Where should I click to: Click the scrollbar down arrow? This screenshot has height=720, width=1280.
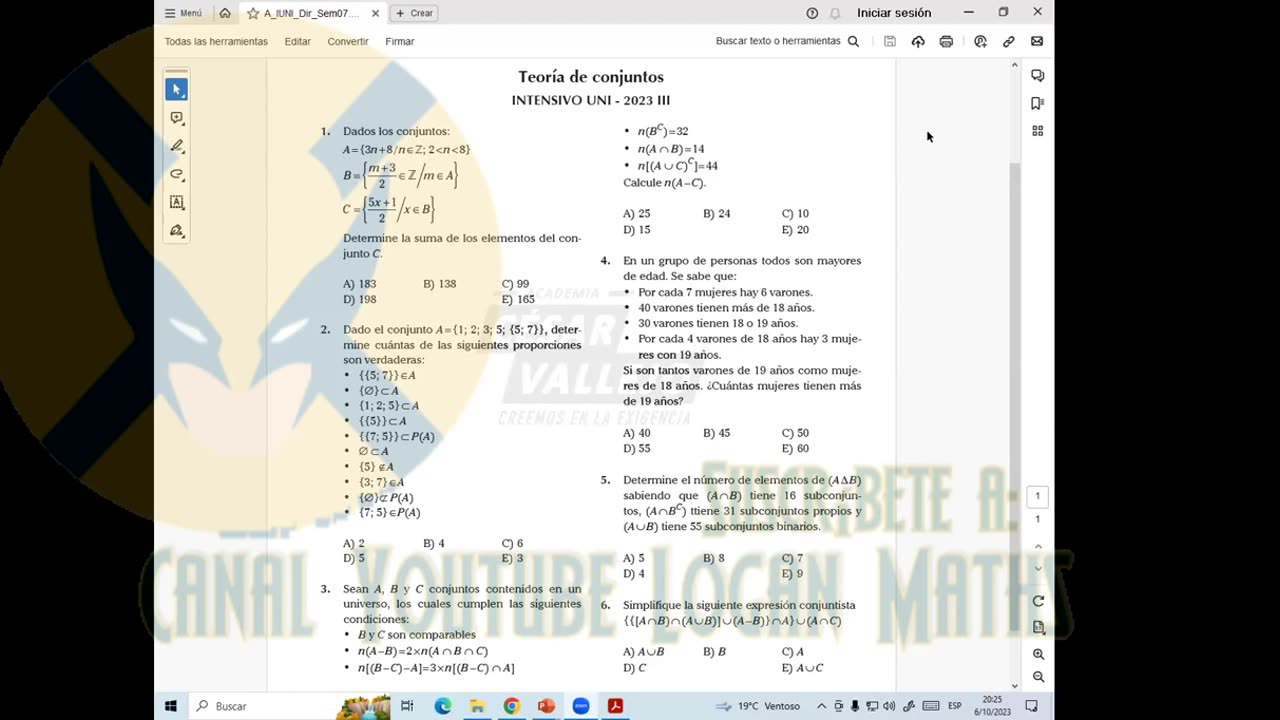(x=1015, y=685)
